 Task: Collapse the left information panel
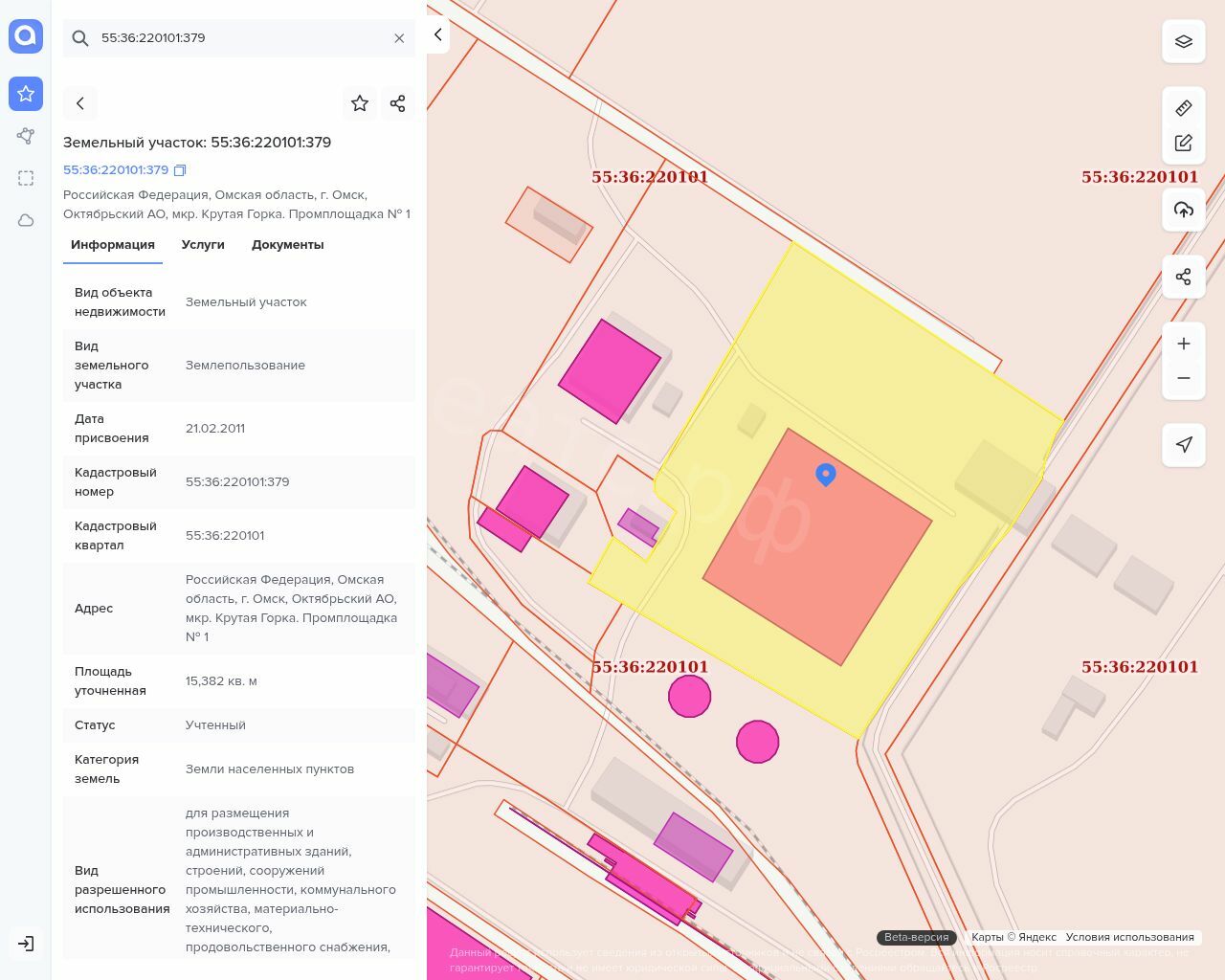pos(437,34)
